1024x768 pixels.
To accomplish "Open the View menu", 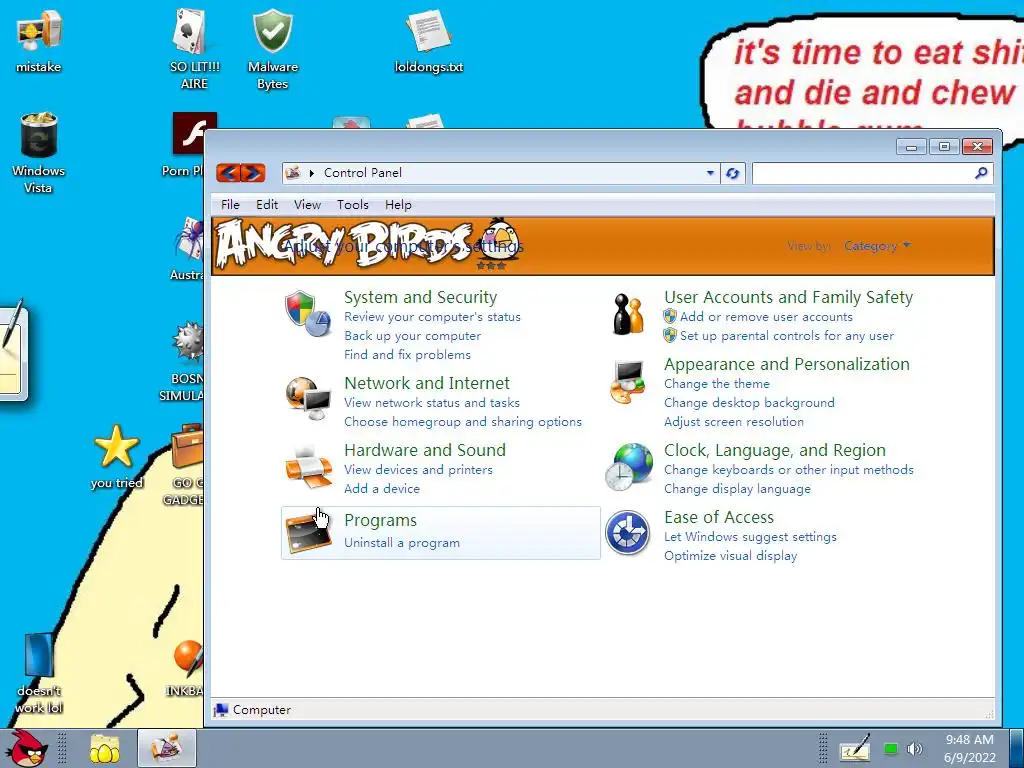I will pos(307,205).
